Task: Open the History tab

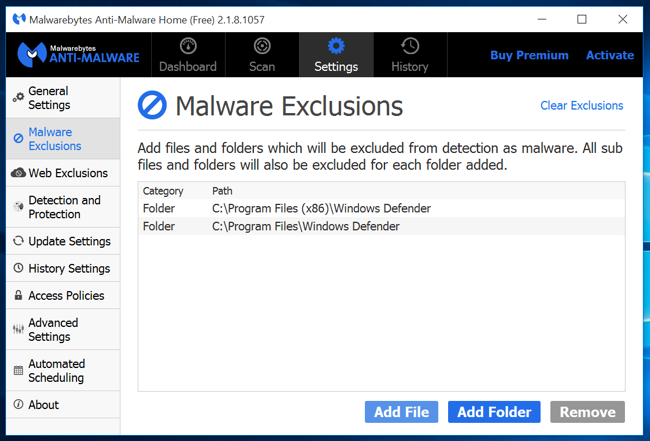Action: [x=410, y=55]
